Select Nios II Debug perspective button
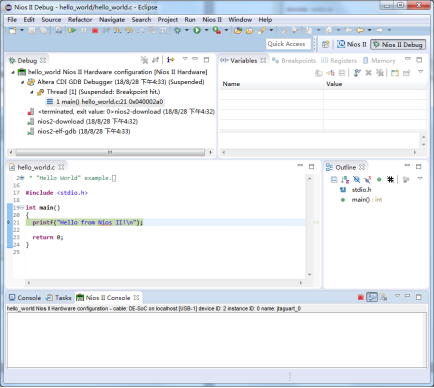Screen dimensions: 434x388 (x=398, y=45)
